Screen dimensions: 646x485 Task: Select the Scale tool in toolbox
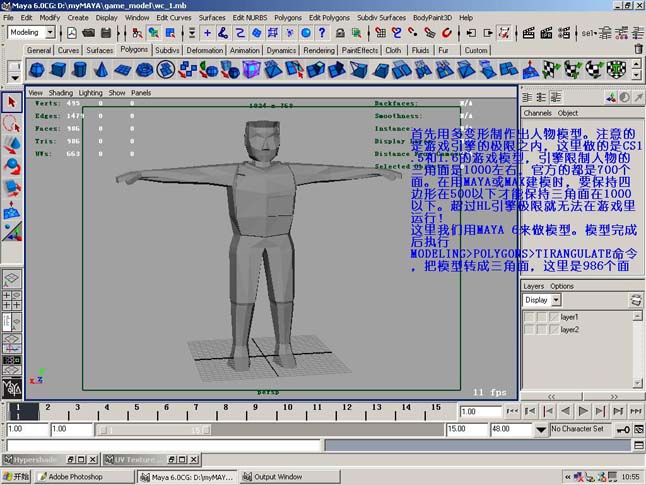point(12,188)
